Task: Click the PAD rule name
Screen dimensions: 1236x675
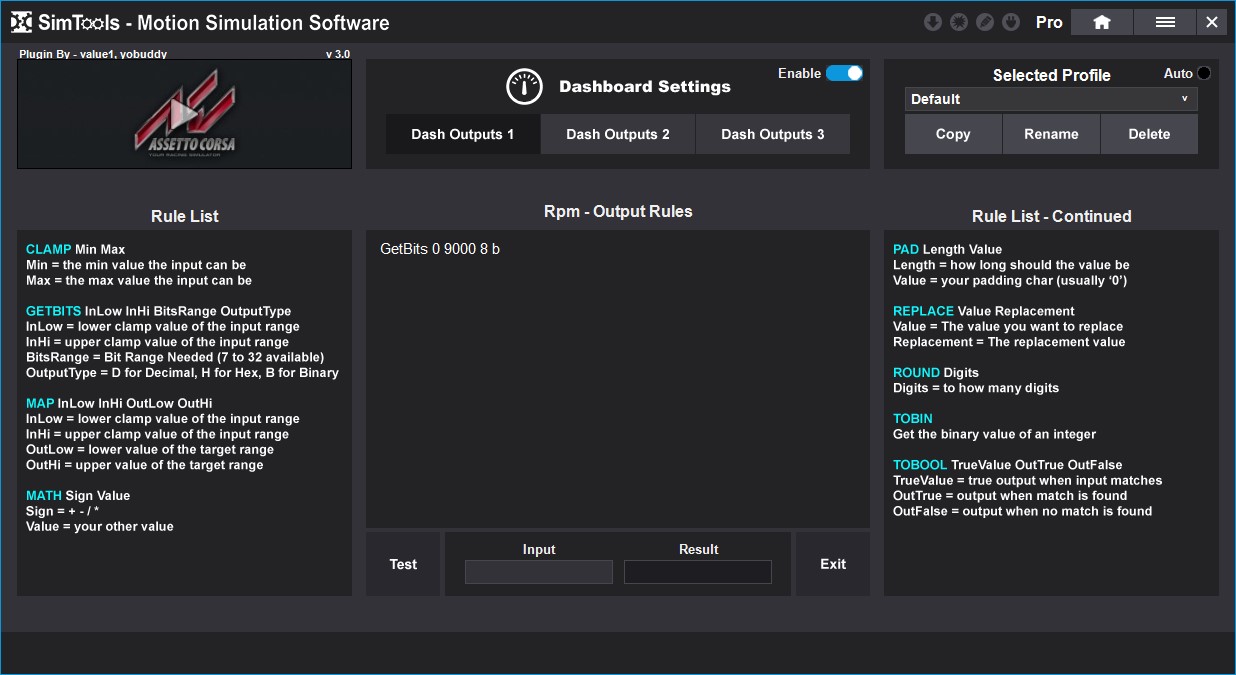Action: tap(906, 250)
